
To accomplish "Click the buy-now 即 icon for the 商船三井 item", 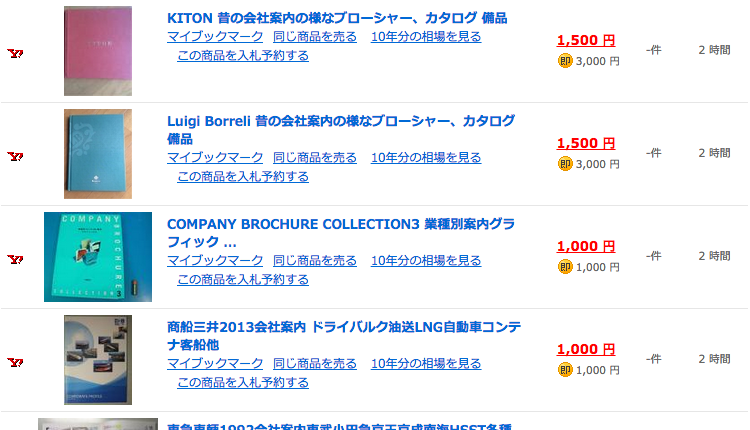I will tap(565, 370).
